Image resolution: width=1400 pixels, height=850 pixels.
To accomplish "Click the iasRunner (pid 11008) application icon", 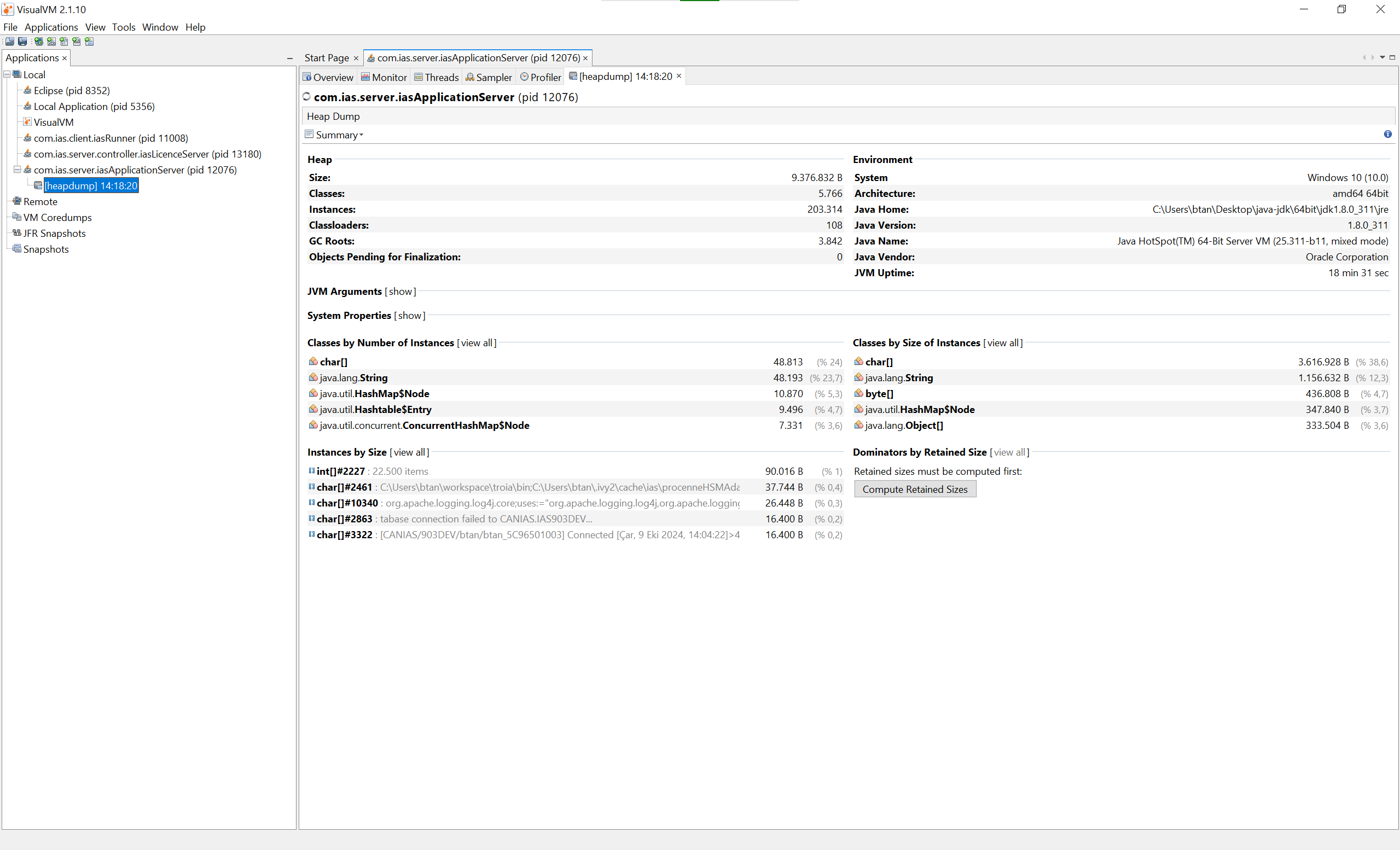I will [x=27, y=137].
